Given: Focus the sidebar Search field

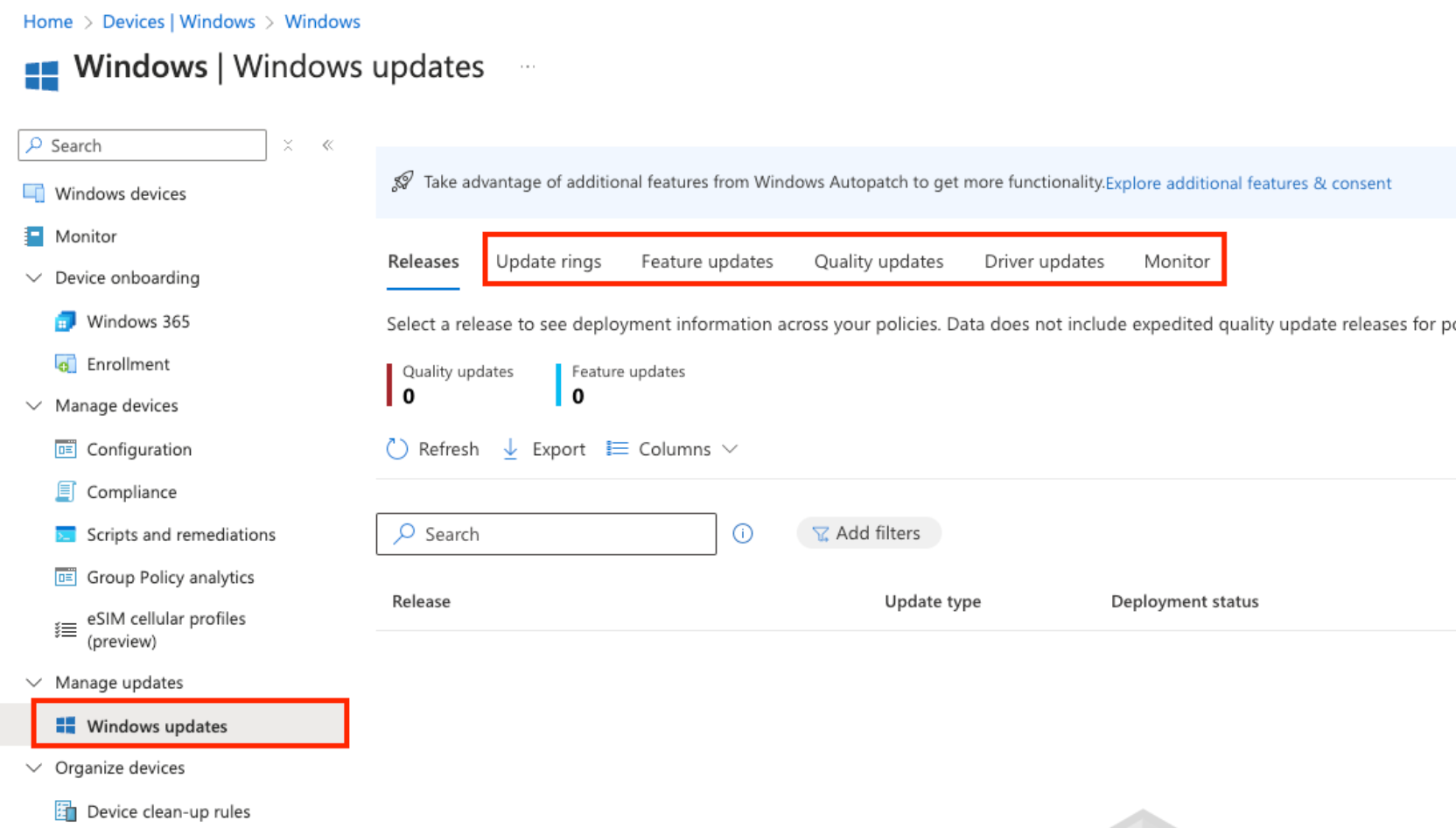Looking at the screenshot, I should click(142, 145).
